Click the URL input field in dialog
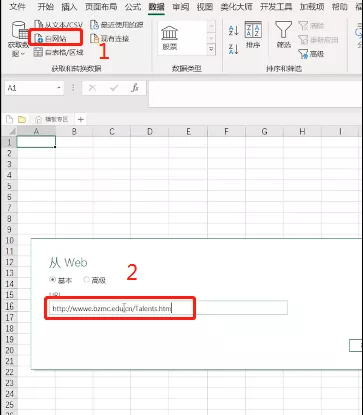 167,308
